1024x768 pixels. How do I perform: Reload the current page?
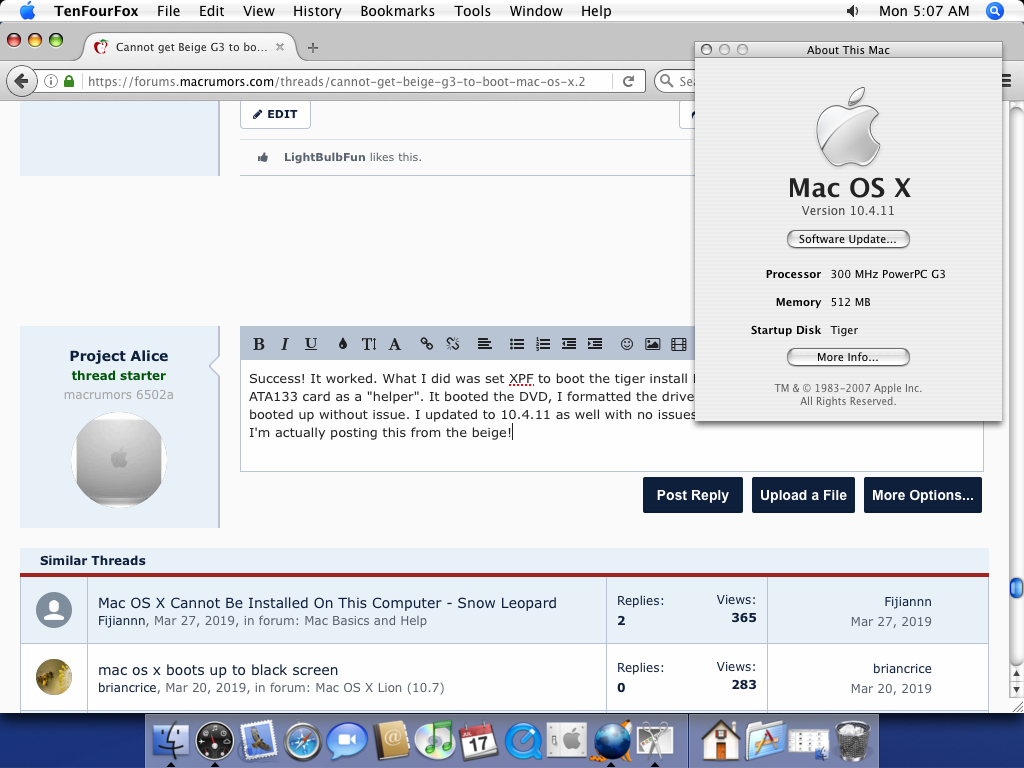tap(628, 81)
